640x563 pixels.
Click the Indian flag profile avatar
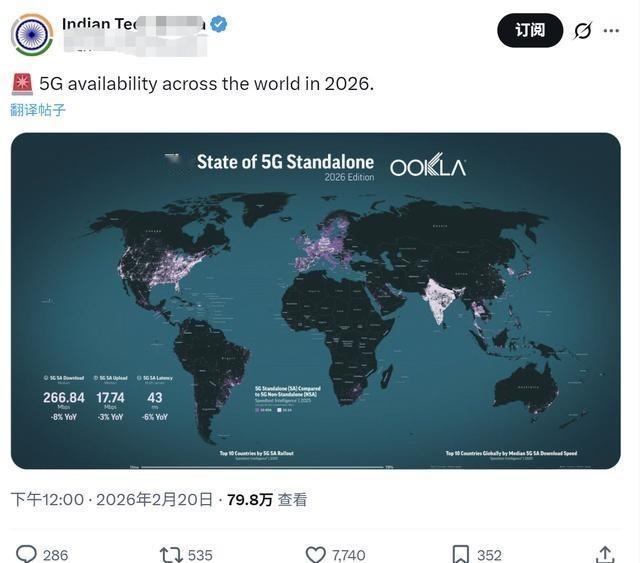click(x=32, y=35)
